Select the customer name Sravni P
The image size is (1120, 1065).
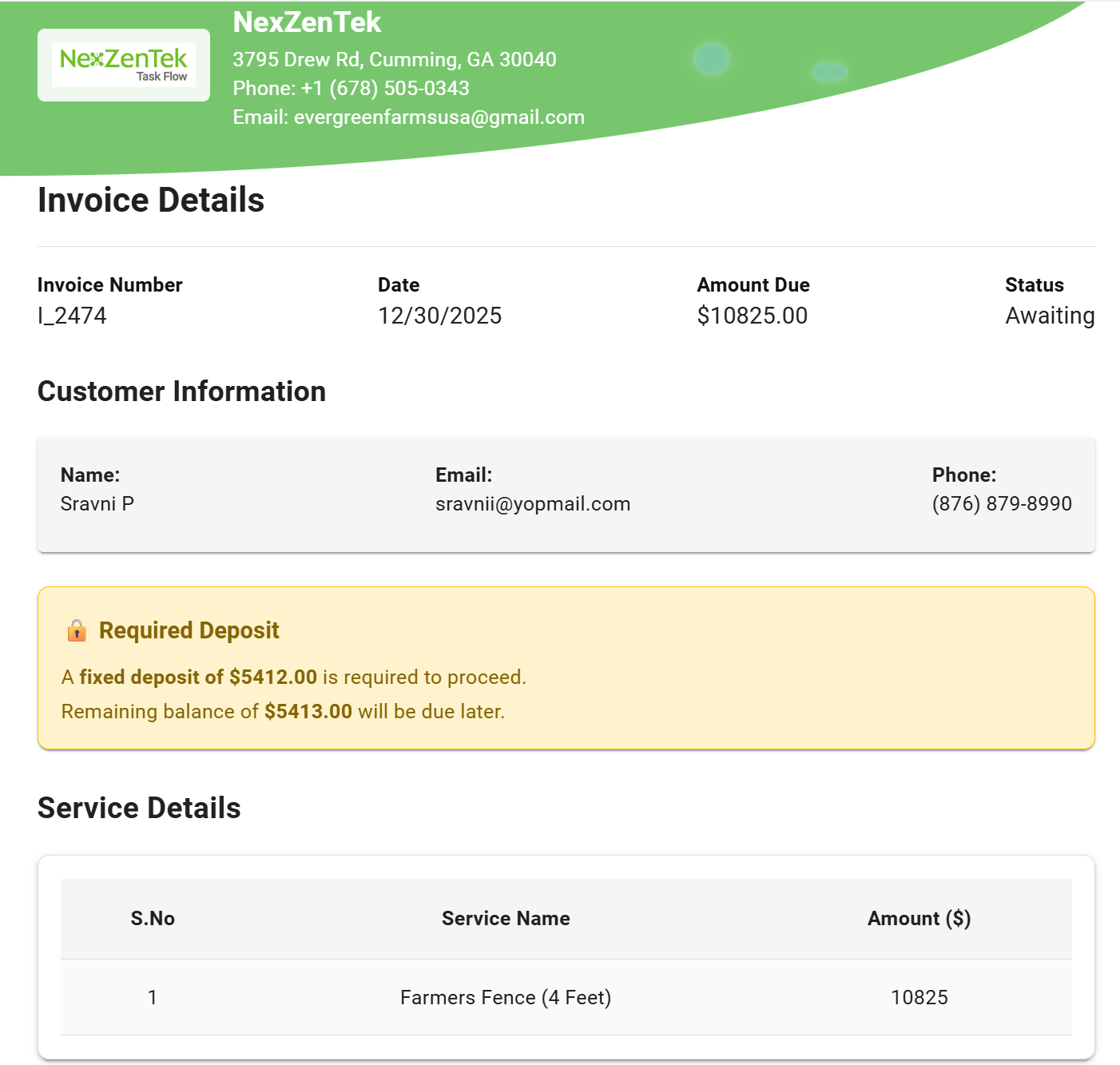coord(97,504)
